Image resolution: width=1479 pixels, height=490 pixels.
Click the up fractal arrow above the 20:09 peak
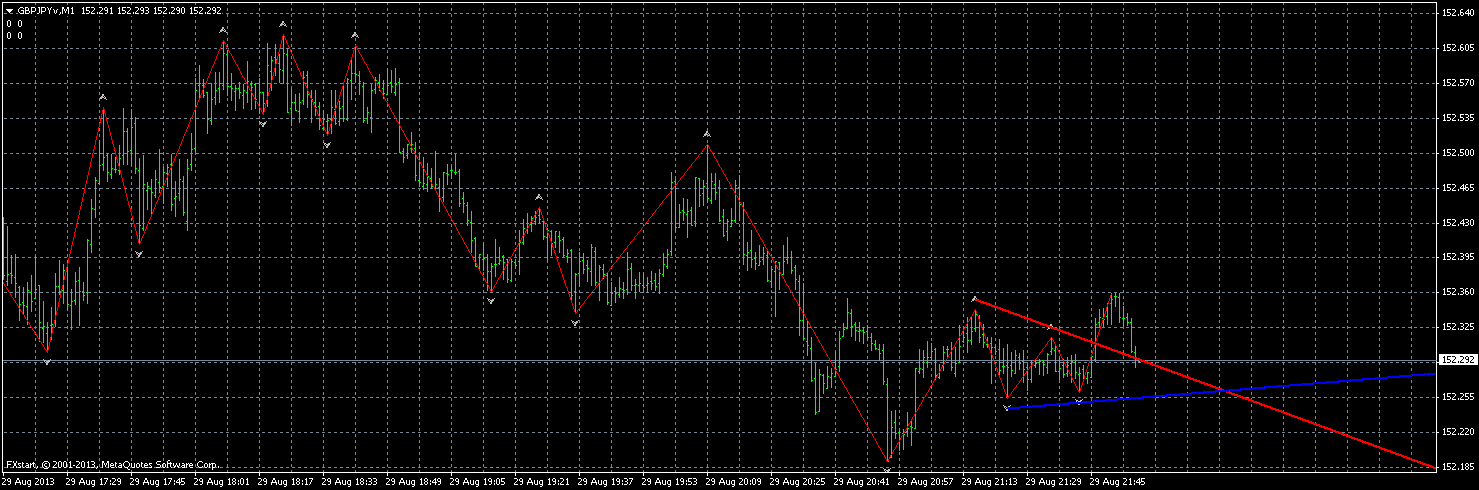(707, 133)
